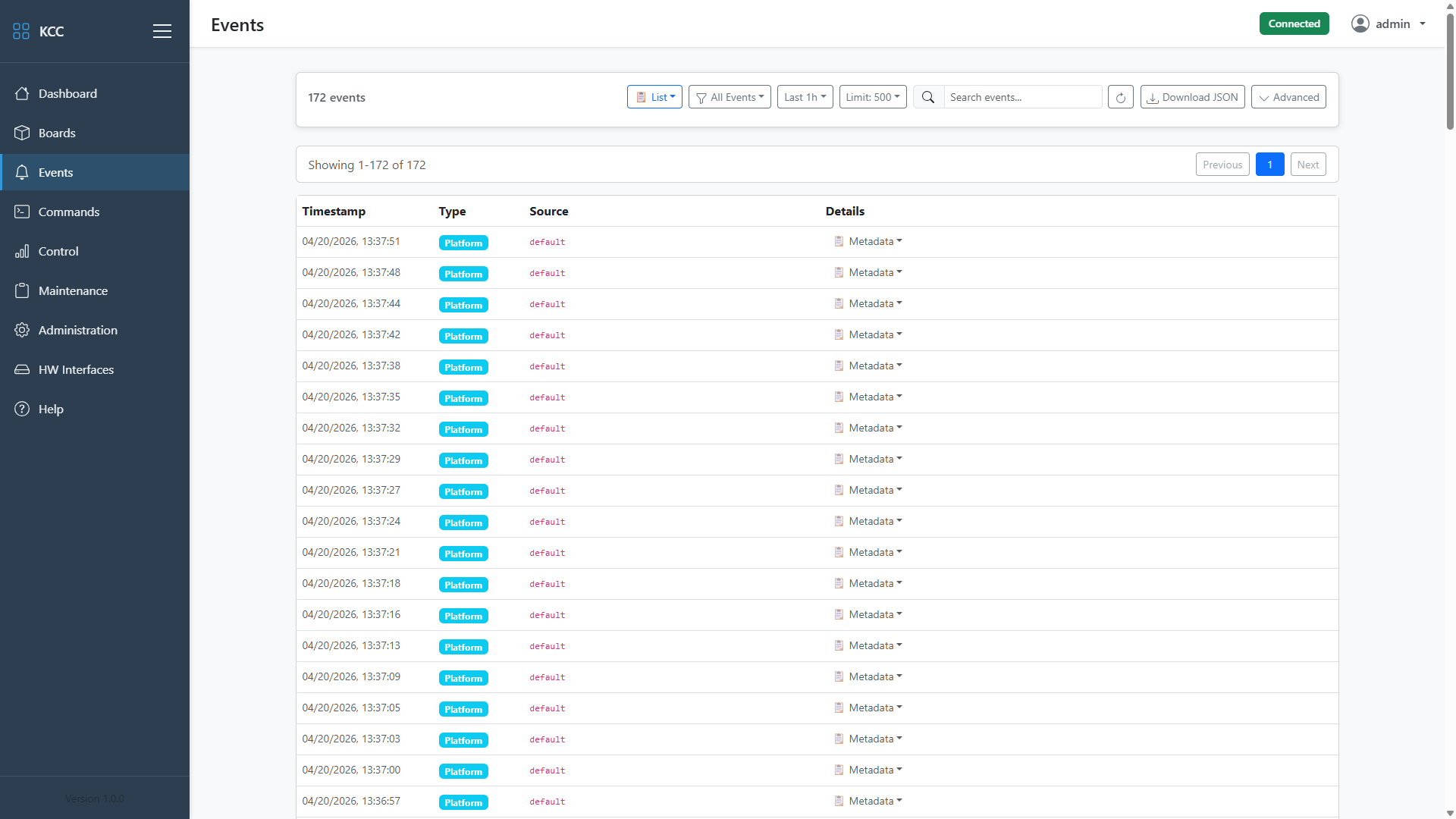Click the refresh events icon button
Viewport: 1456px width, 819px height.
click(x=1120, y=97)
